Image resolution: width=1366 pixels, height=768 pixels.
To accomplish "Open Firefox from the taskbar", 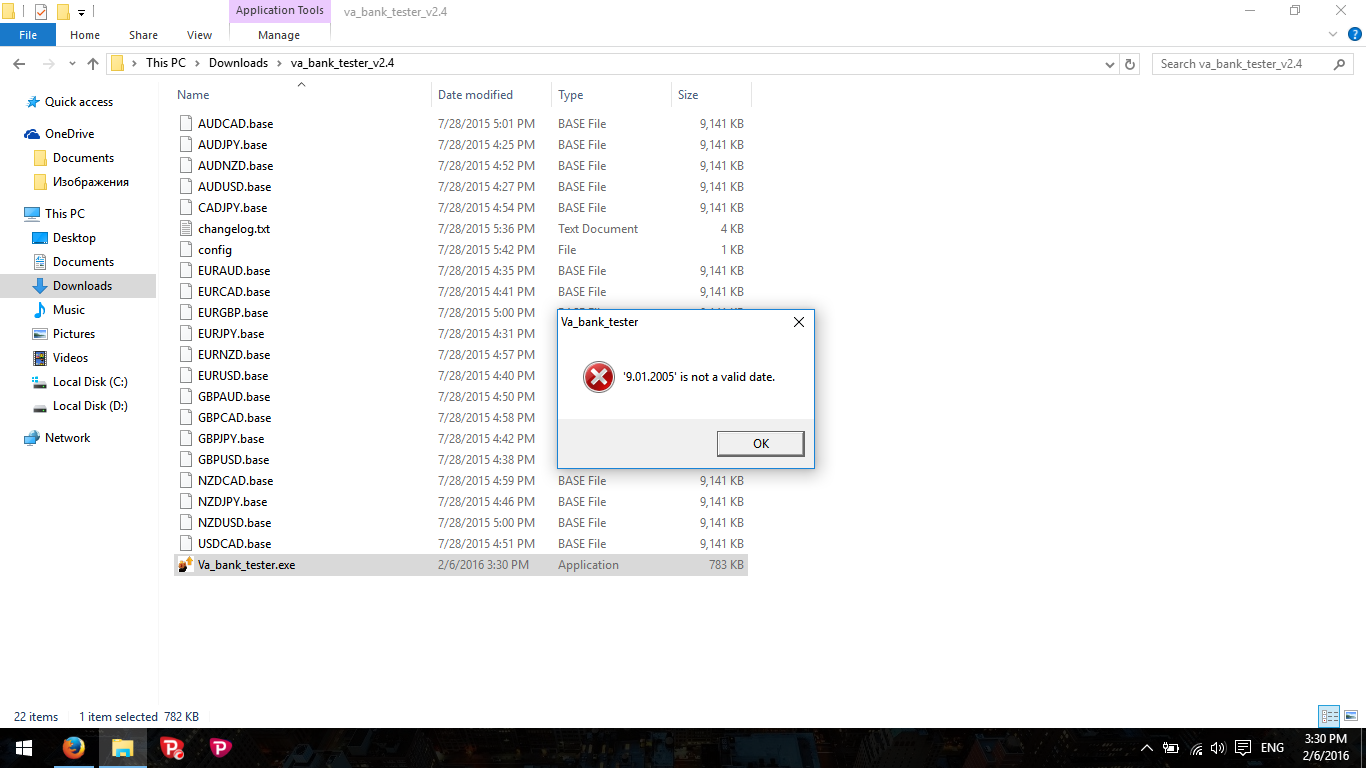I will click(x=73, y=748).
